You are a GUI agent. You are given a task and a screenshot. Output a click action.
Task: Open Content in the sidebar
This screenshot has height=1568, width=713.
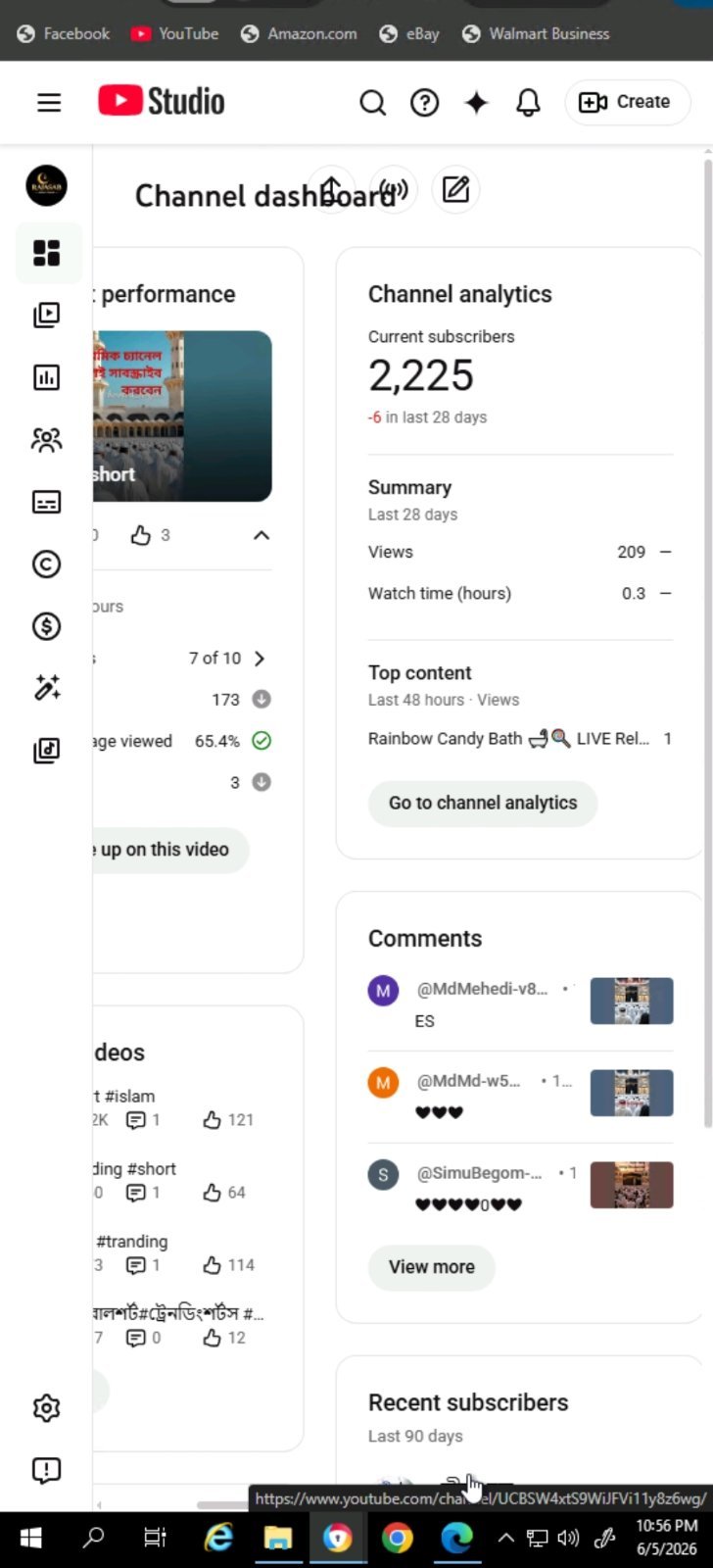[46, 315]
